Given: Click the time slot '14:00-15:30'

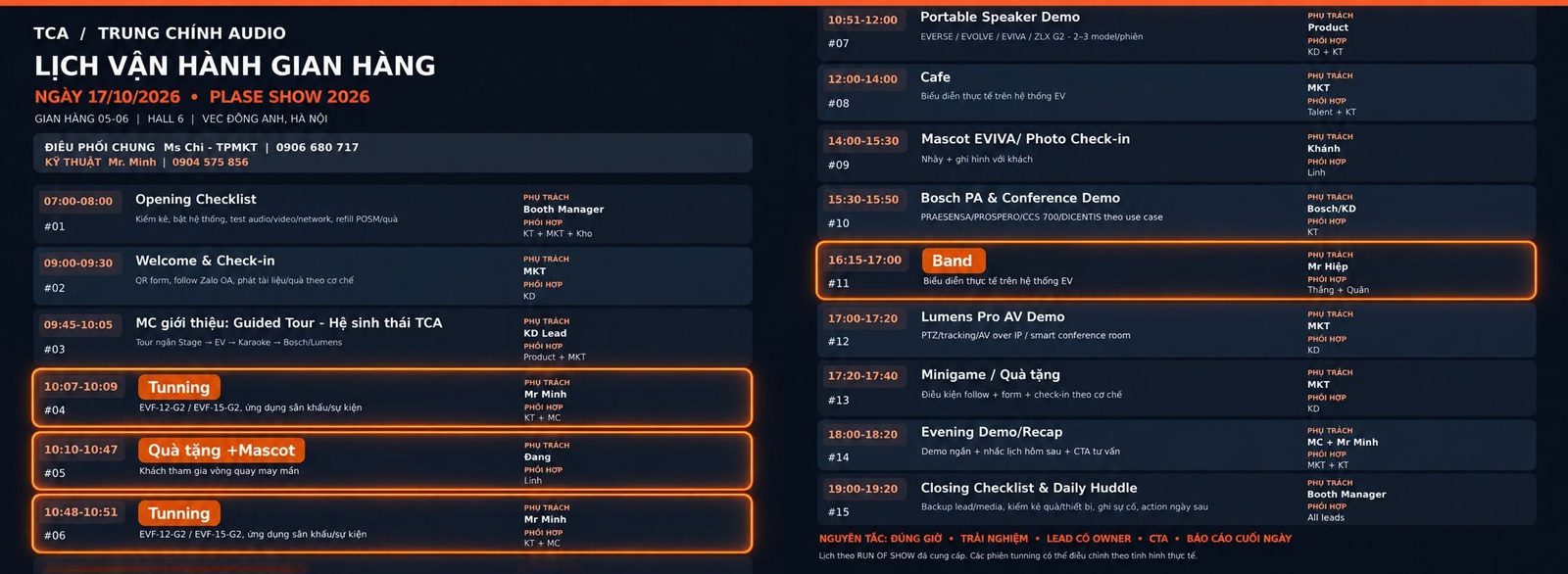Looking at the screenshot, I should click(x=862, y=141).
